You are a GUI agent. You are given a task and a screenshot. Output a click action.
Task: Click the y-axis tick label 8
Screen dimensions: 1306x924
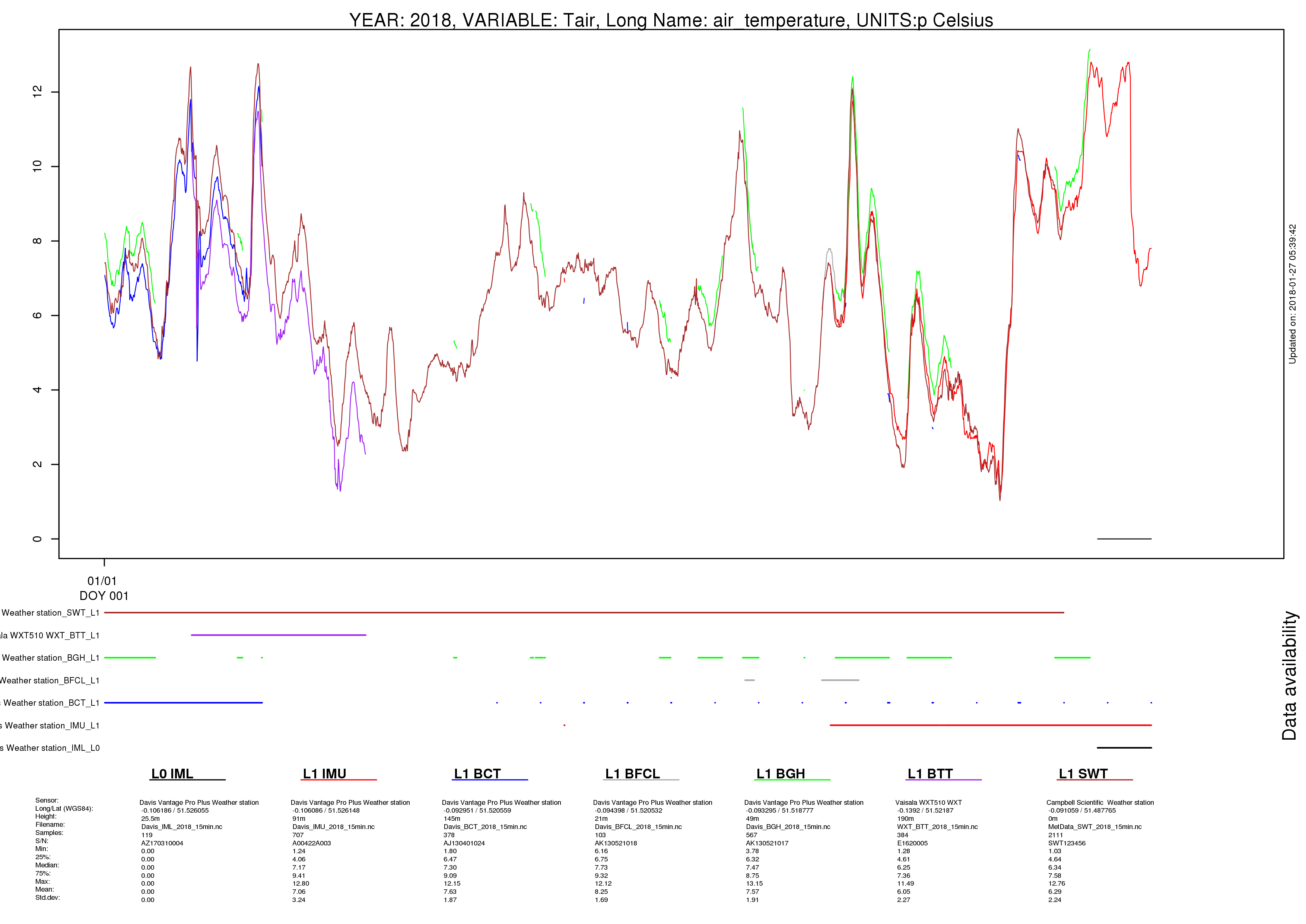pos(38,241)
